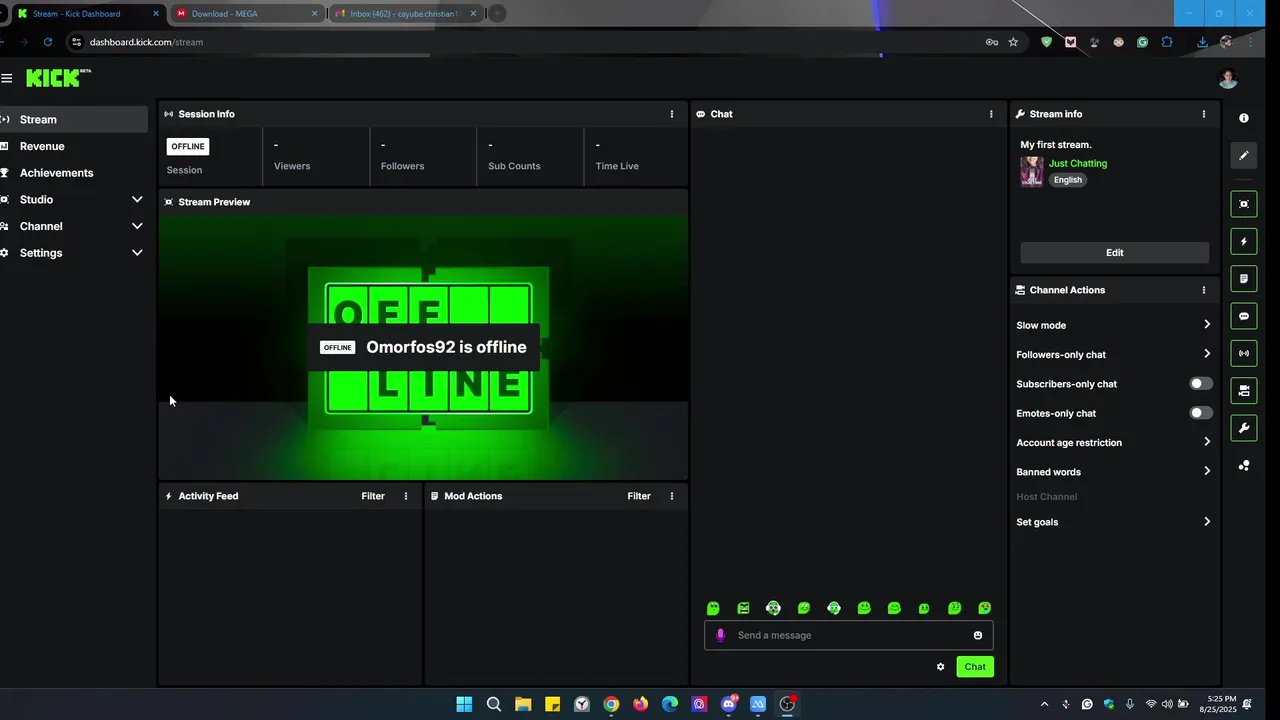Insert the heart-eyes emote at row end

(x=985, y=608)
